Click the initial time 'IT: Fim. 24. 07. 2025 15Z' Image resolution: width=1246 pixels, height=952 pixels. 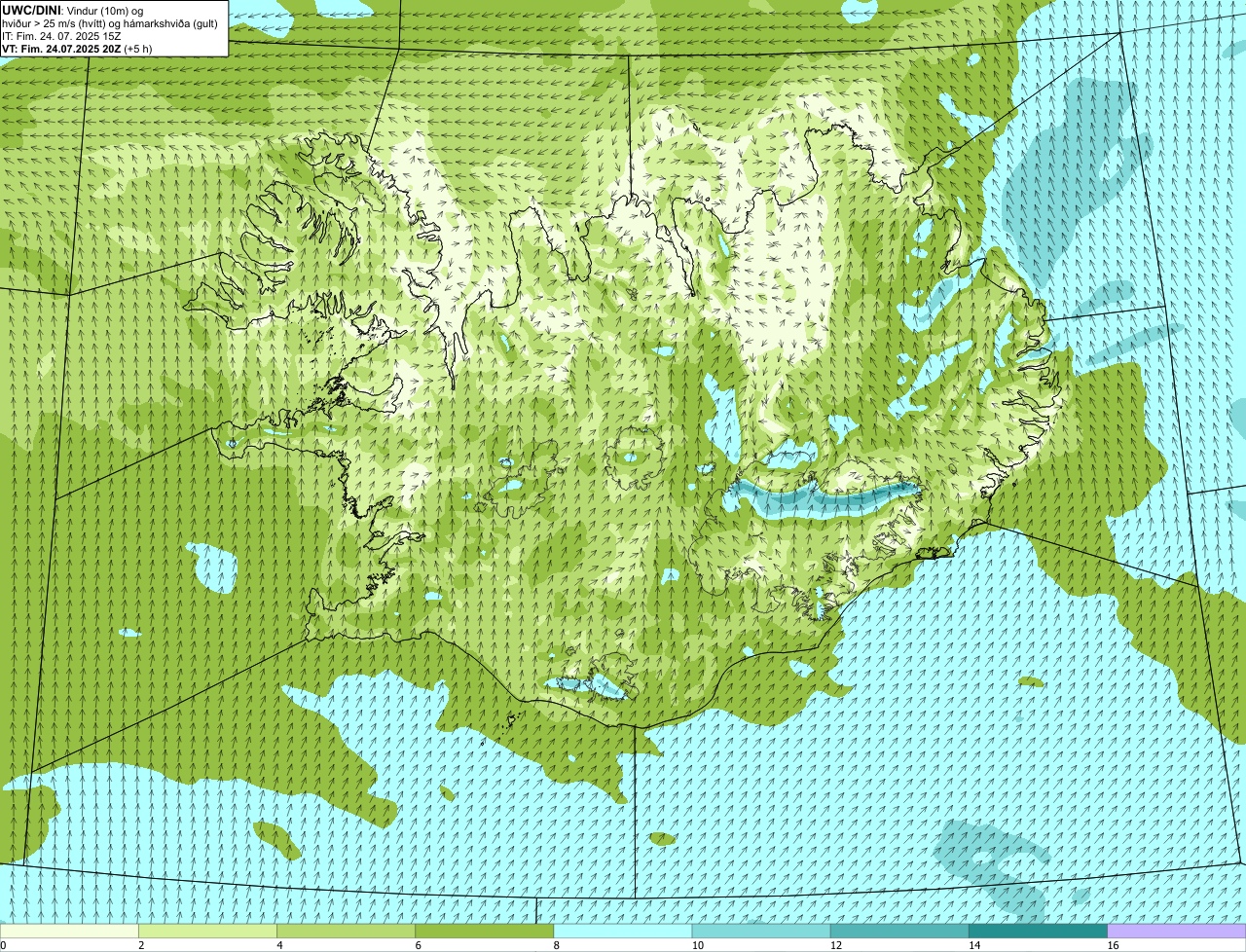point(61,35)
